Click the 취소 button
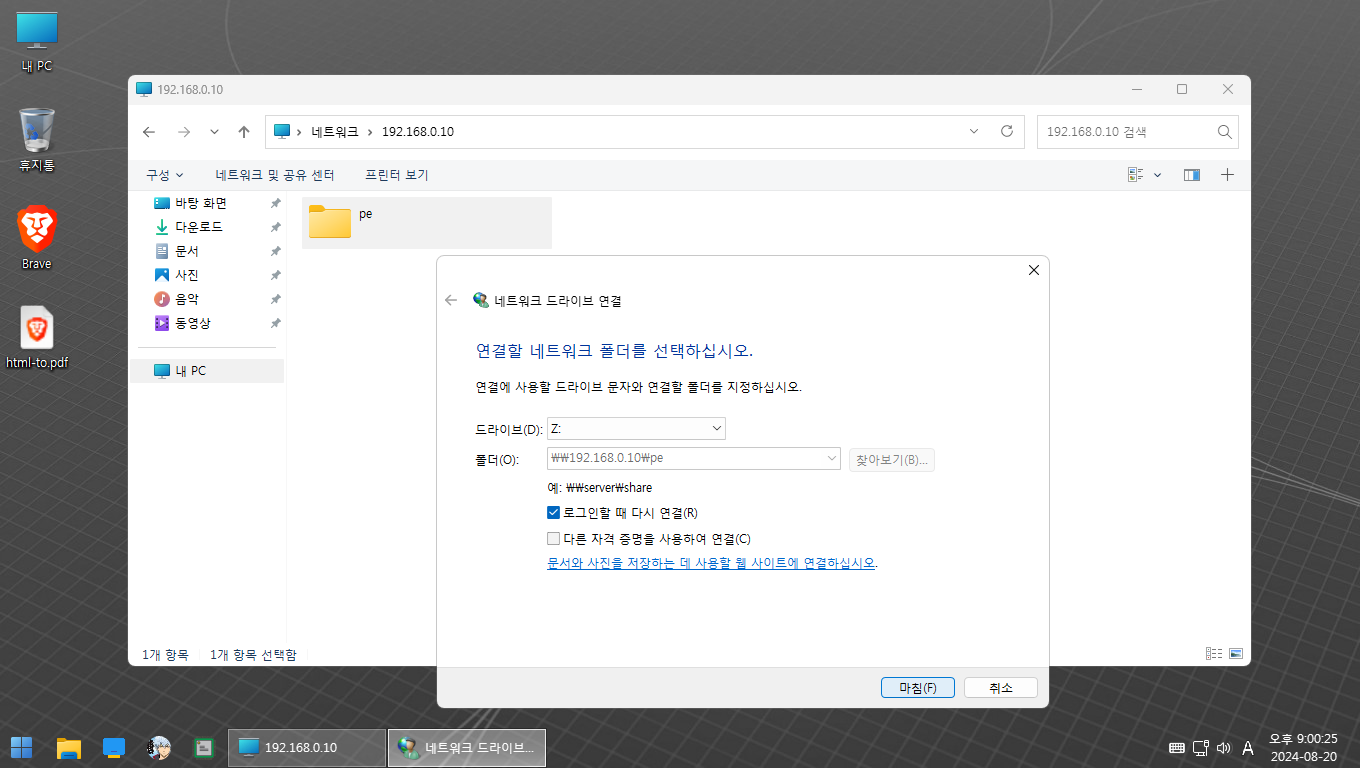This screenshot has width=1360, height=768. [x=1001, y=688]
